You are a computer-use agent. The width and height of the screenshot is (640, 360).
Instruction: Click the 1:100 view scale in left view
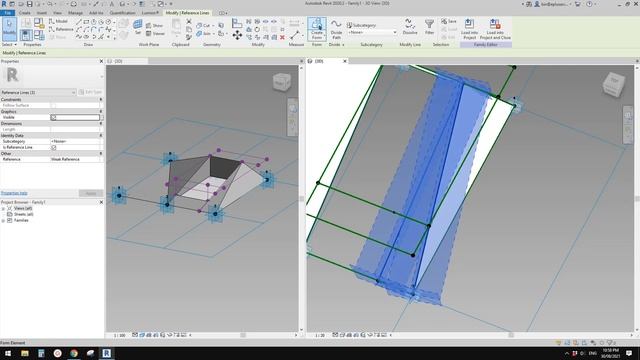coord(120,335)
